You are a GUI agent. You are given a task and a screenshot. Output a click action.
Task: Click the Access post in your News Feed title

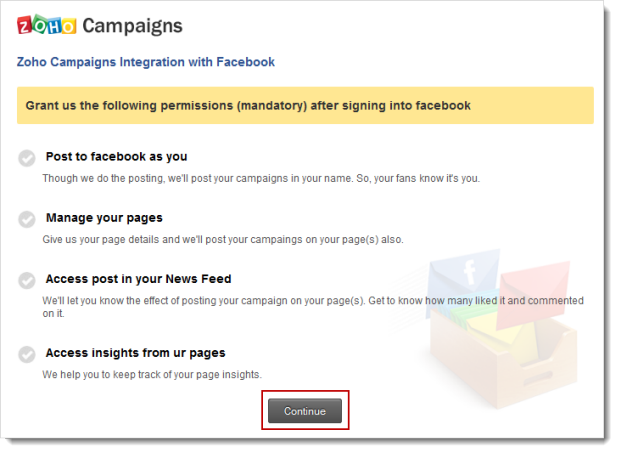pyautogui.click(x=138, y=279)
